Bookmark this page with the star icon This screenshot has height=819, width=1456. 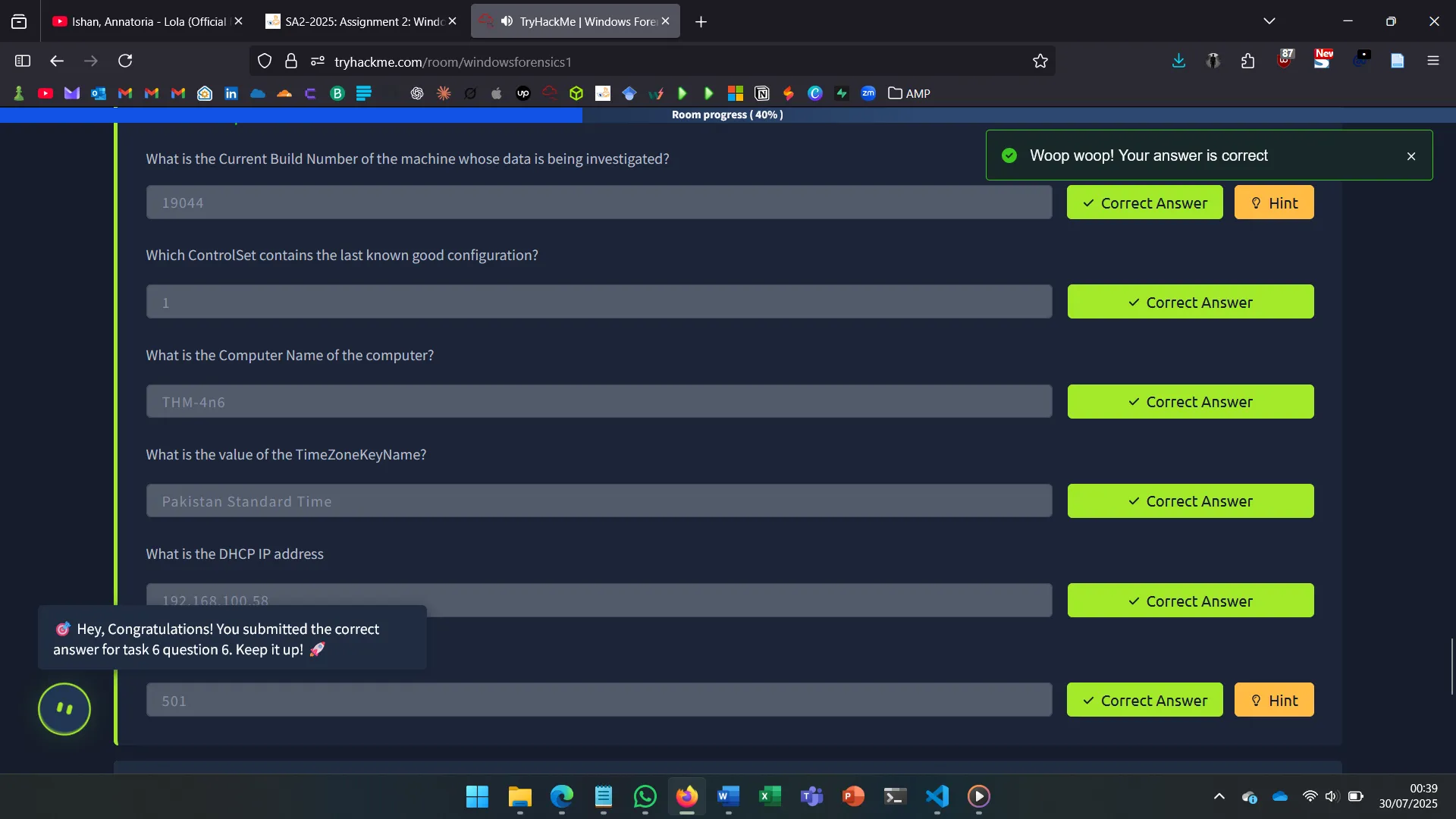[1040, 61]
